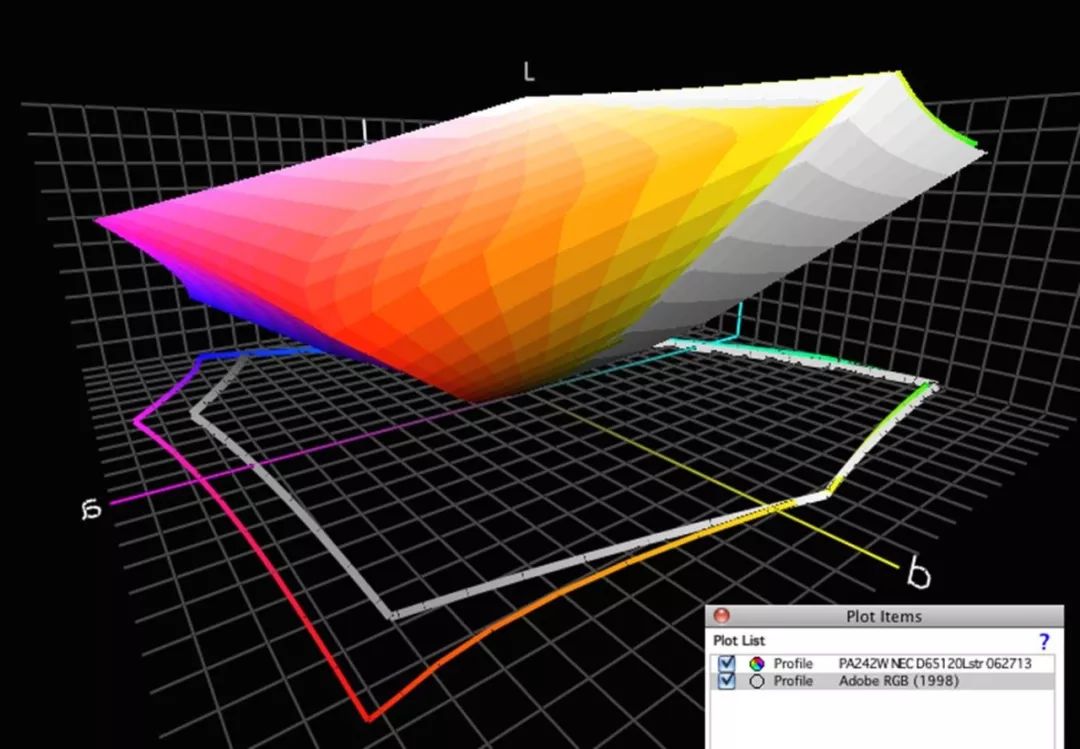Click the empty area of the Plot List box
This screenshot has width=1080, height=749.
[x=883, y=719]
